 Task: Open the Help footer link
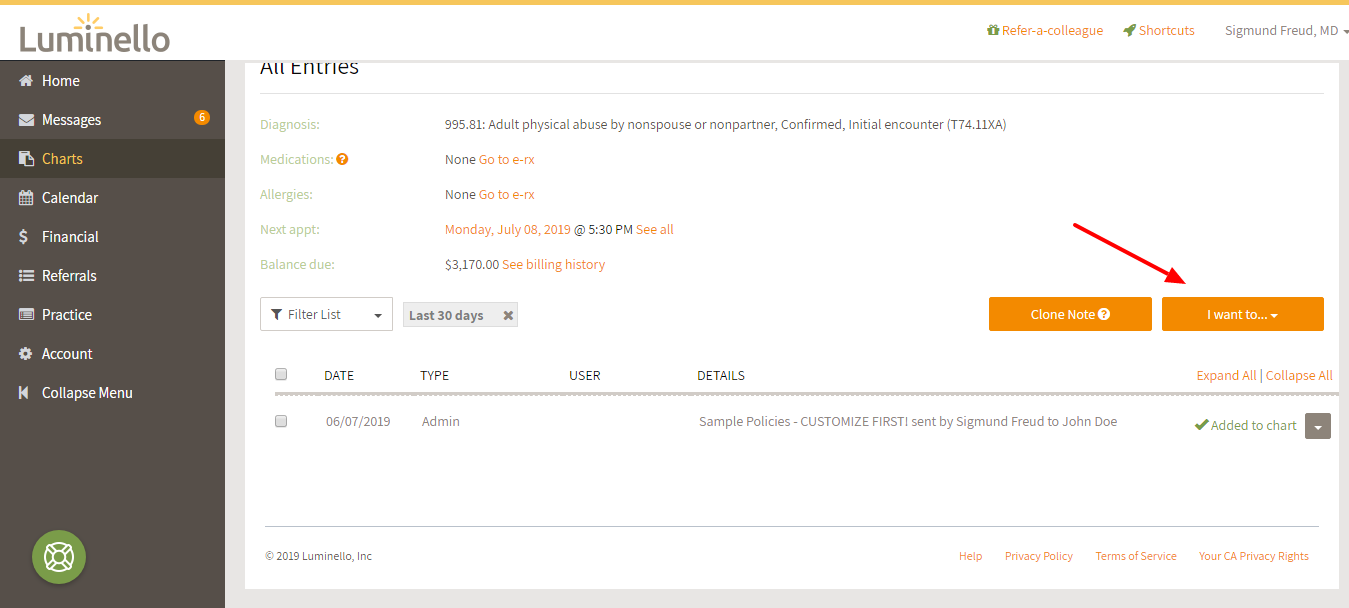click(970, 556)
